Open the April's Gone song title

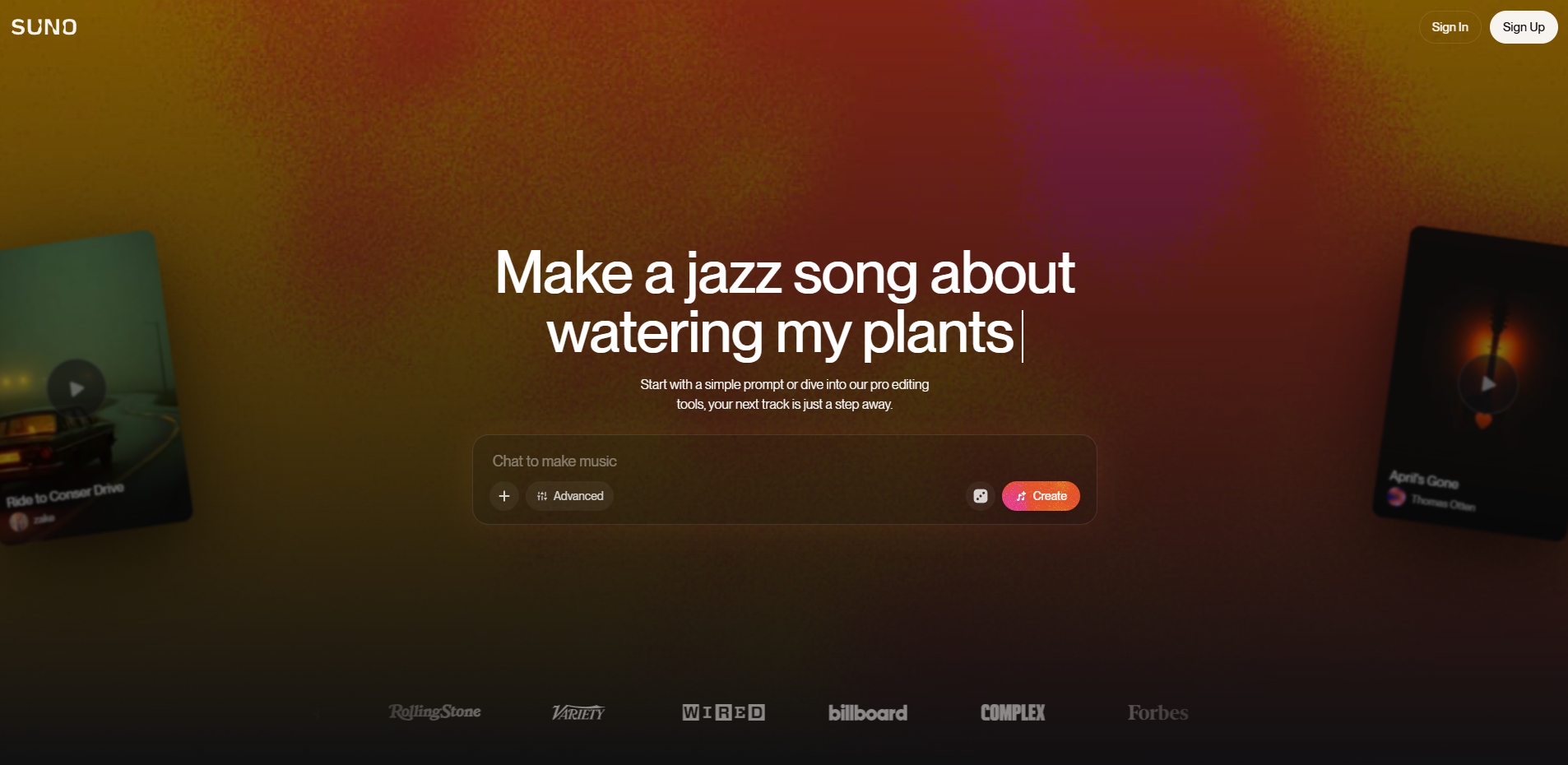coord(1424,480)
